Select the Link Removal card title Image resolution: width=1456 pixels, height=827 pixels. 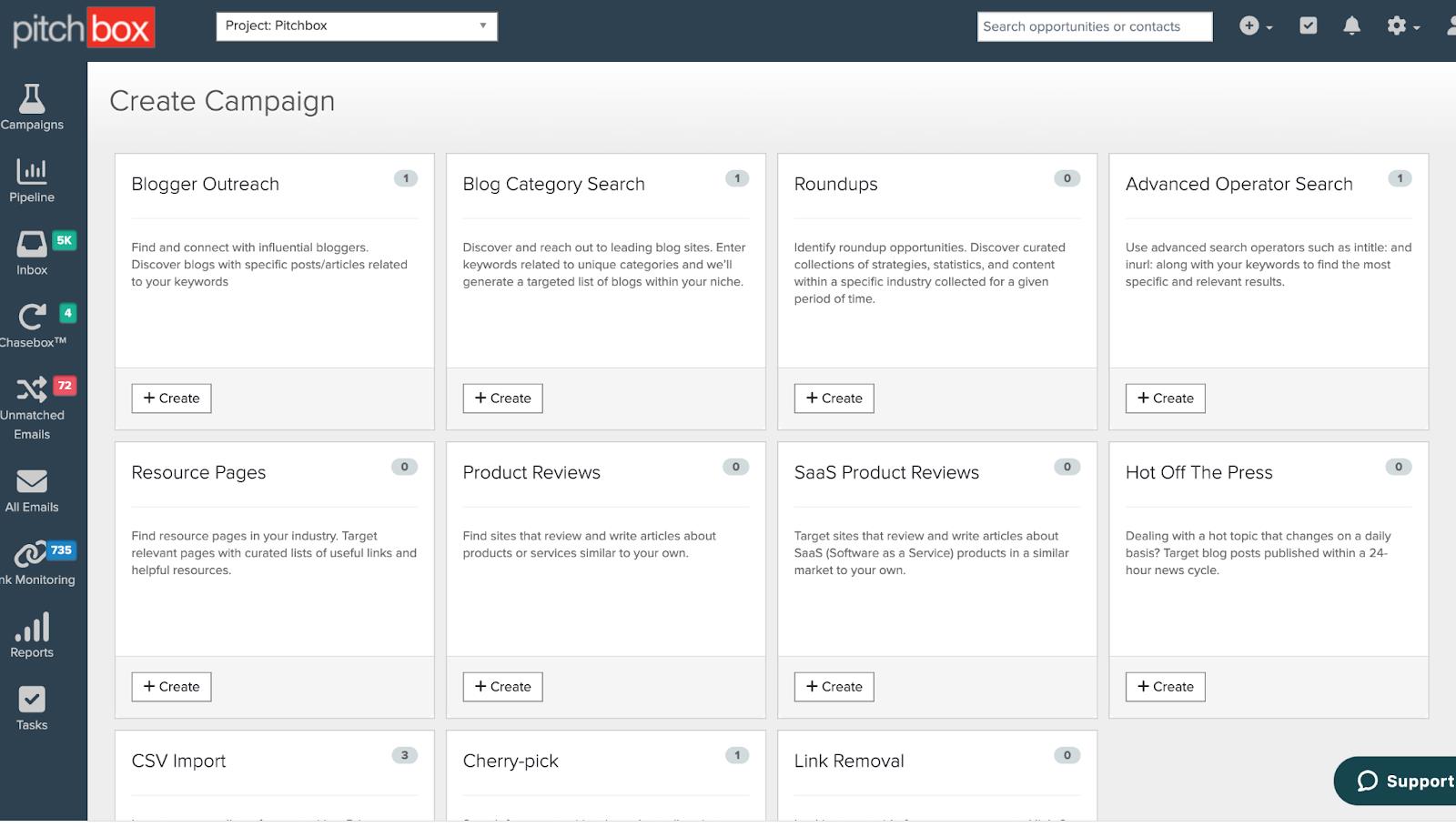coord(848,761)
